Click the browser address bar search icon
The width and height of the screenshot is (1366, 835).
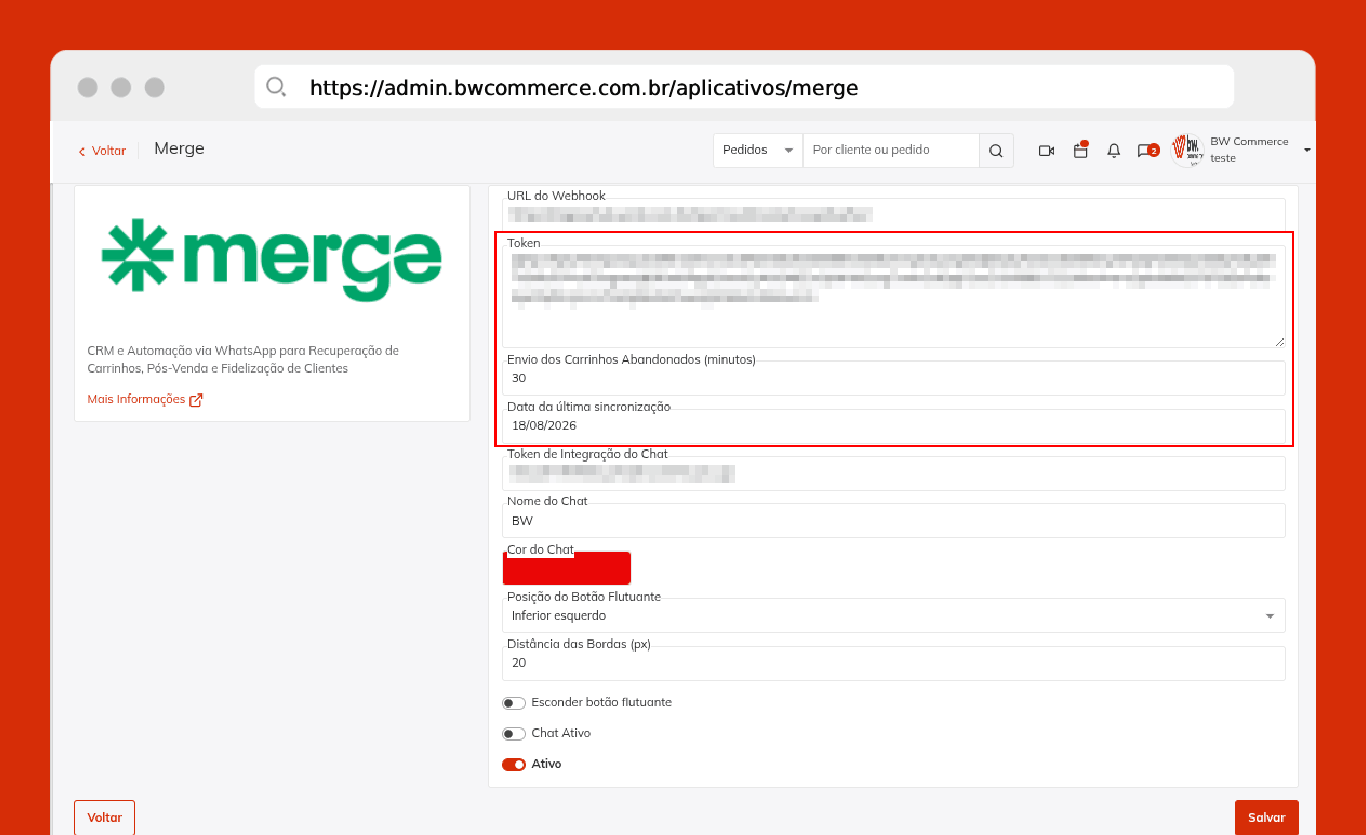(276, 87)
